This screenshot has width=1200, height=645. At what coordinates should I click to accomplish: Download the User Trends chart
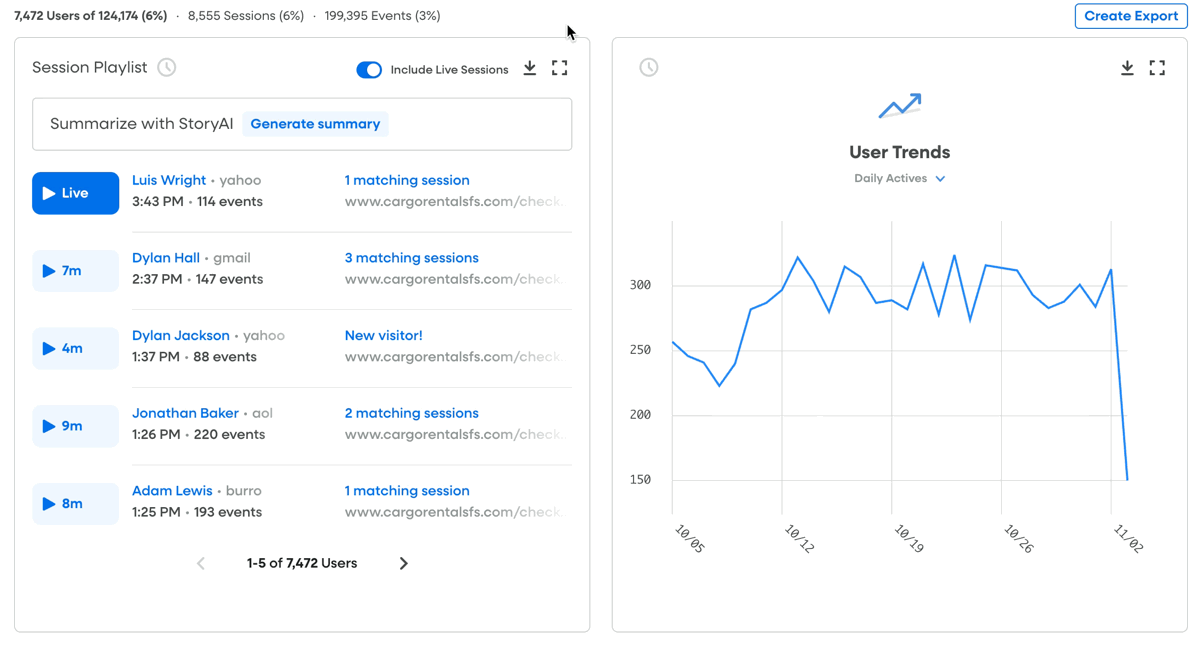(x=1127, y=68)
